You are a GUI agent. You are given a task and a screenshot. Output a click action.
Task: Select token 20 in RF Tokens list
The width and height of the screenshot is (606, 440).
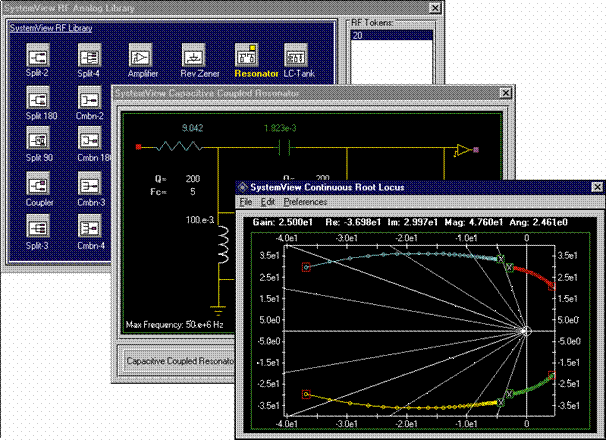tap(392, 35)
